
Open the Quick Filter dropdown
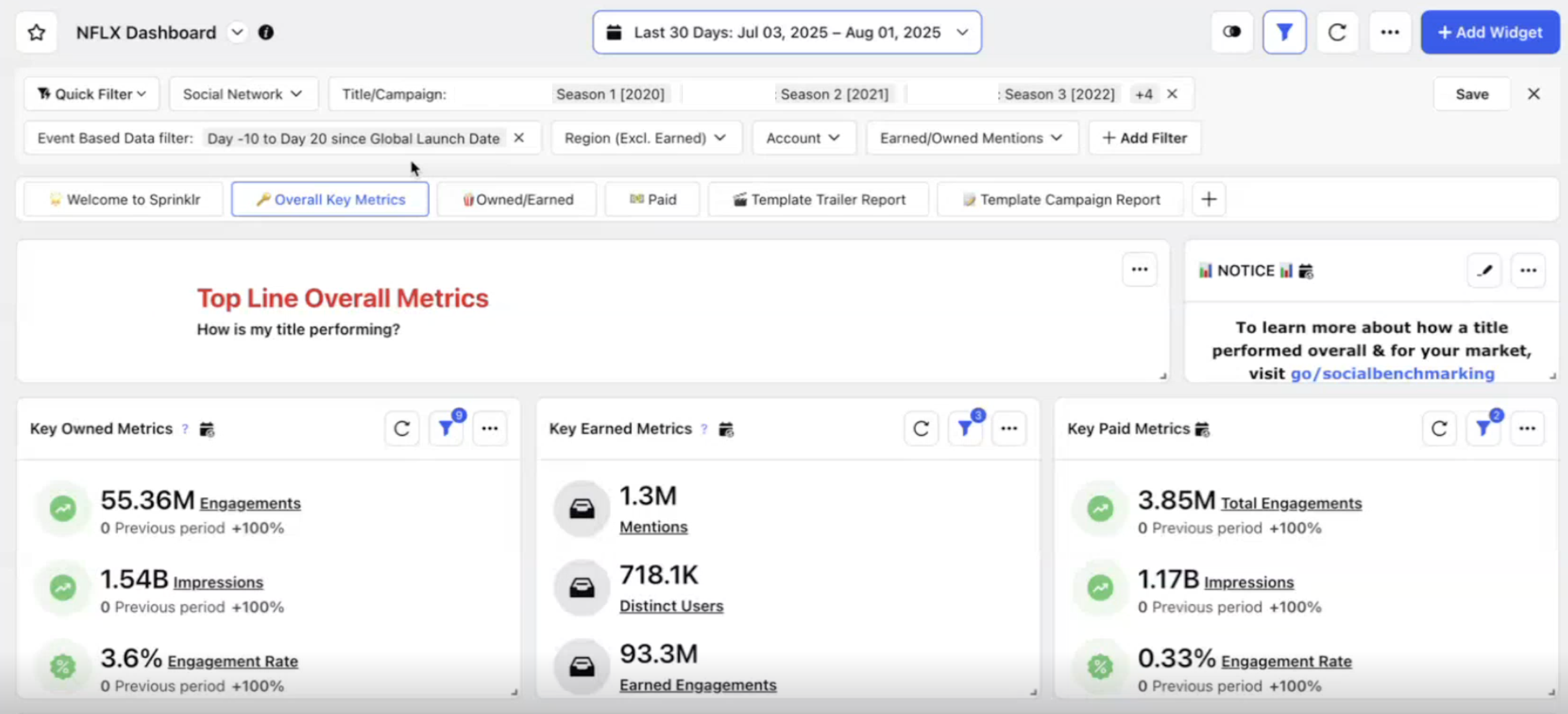pos(92,94)
